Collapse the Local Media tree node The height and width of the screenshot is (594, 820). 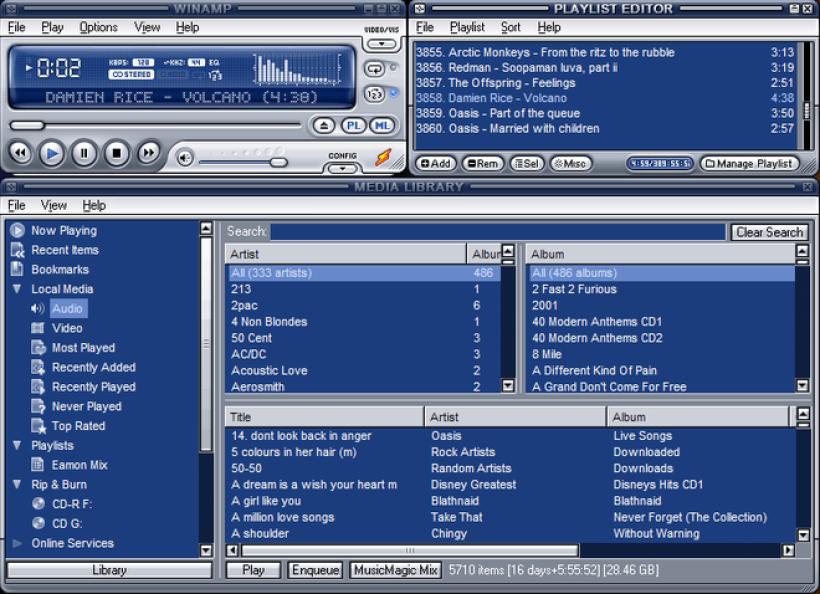point(17,289)
